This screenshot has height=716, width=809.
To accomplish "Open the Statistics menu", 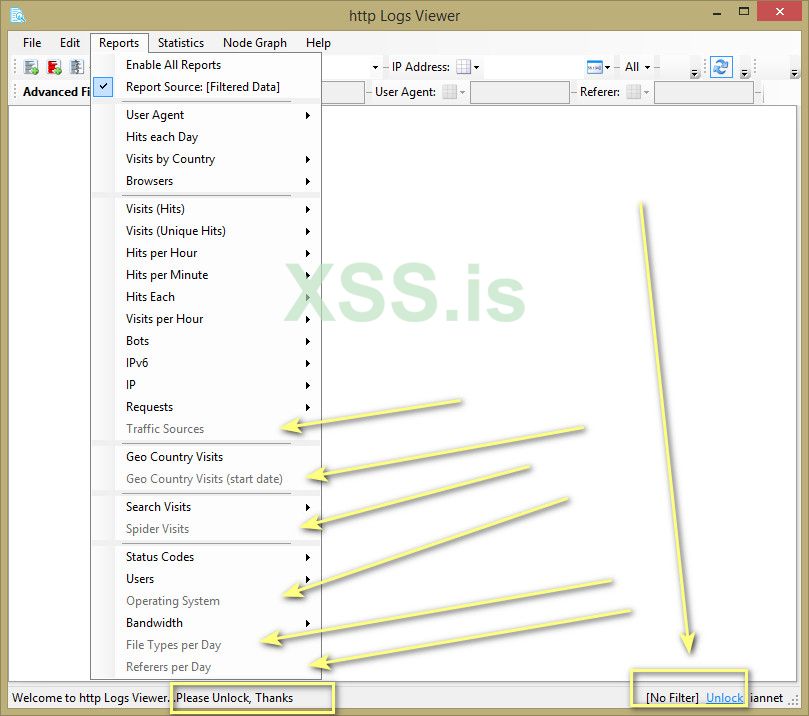I will click(x=181, y=43).
